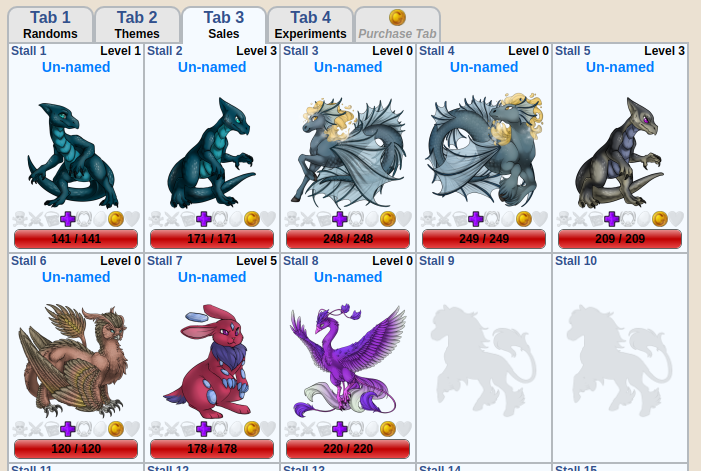Click the purple plus icon in Stall 1
The width and height of the screenshot is (701, 471).
pyautogui.click(x=68, y=219)
